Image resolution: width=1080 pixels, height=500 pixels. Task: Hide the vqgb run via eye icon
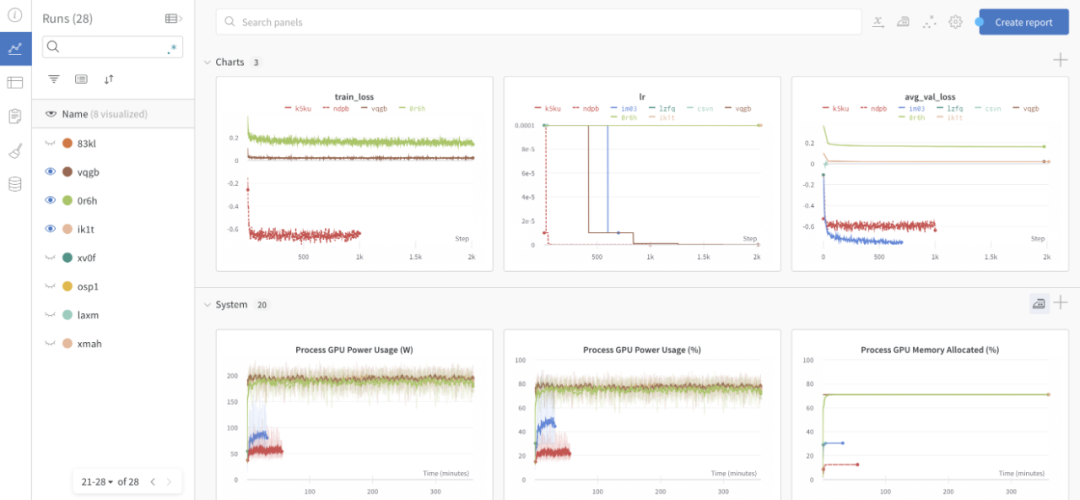click(50, 172)
